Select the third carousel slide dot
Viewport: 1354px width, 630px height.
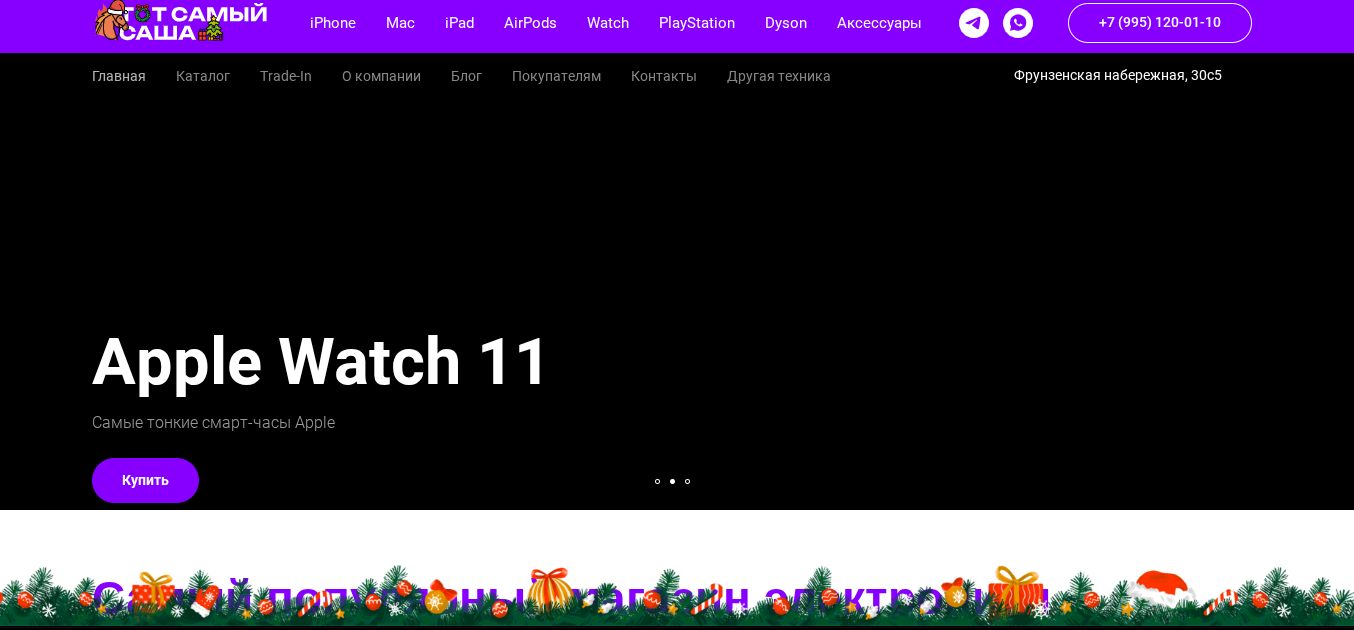[687, 481]
